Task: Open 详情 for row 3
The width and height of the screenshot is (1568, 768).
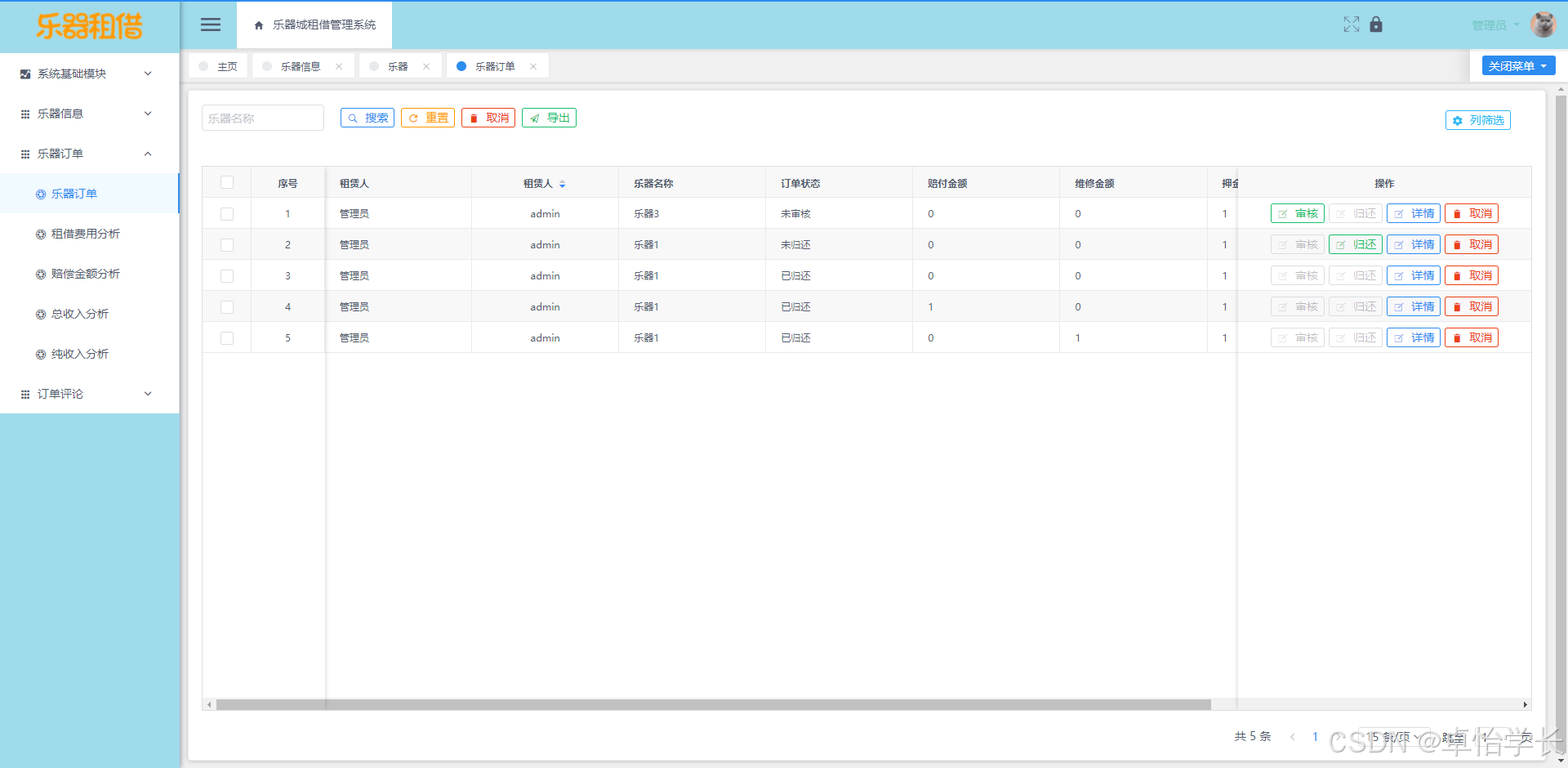Action: click(1414, 275)
